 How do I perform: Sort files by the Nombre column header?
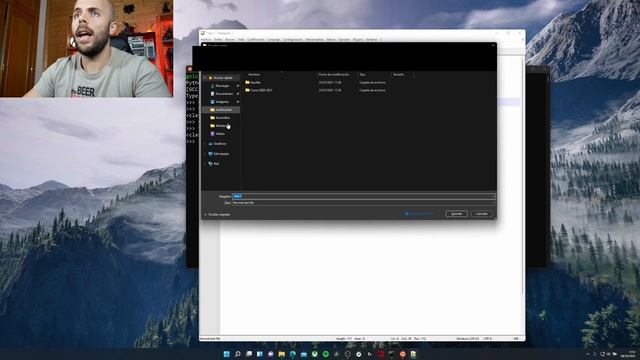(254, 74)
